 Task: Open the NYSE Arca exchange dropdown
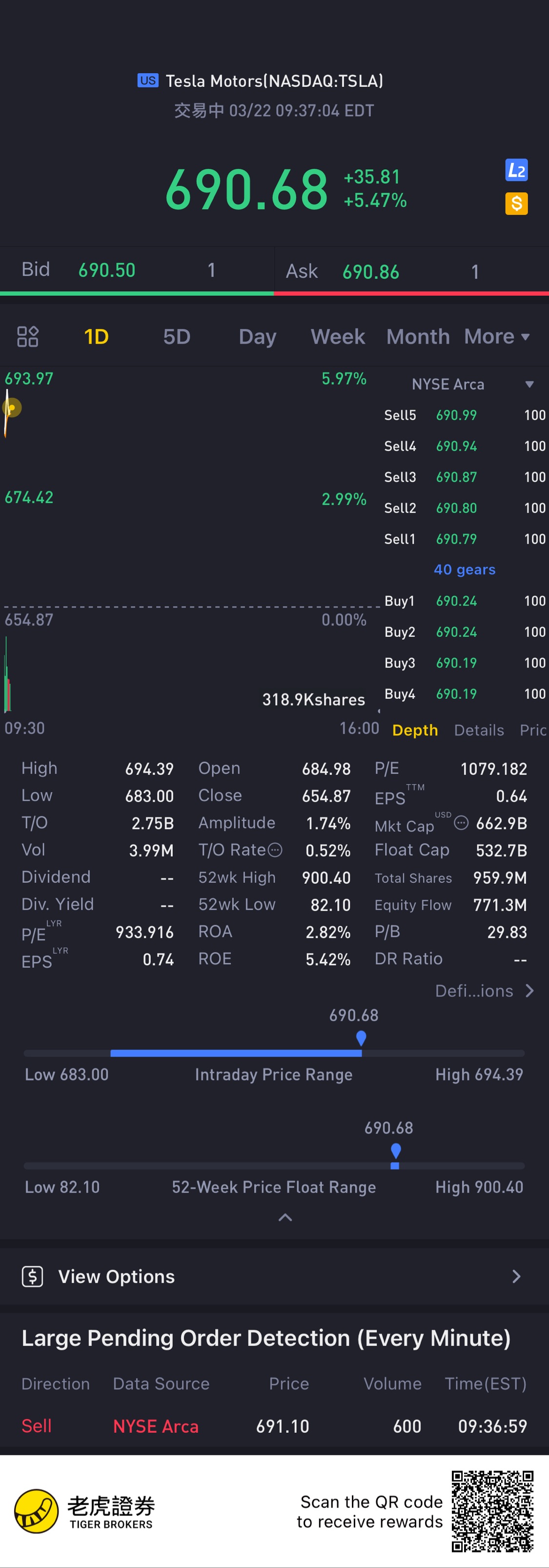(472, 384)
